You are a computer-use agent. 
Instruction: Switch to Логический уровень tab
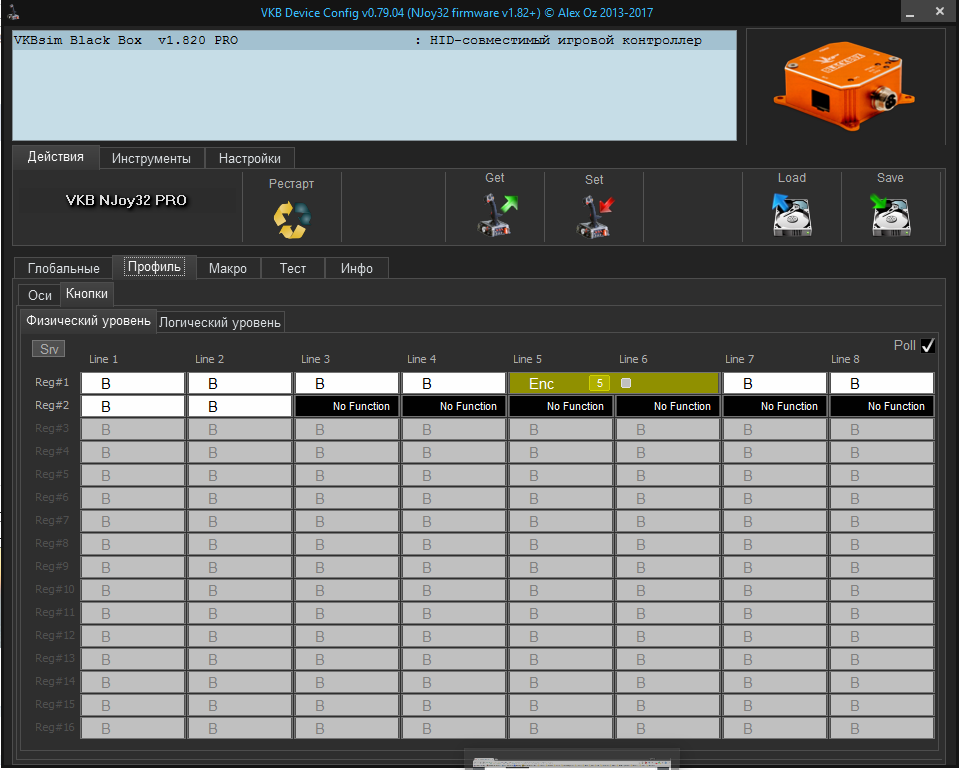click(220, 322)
